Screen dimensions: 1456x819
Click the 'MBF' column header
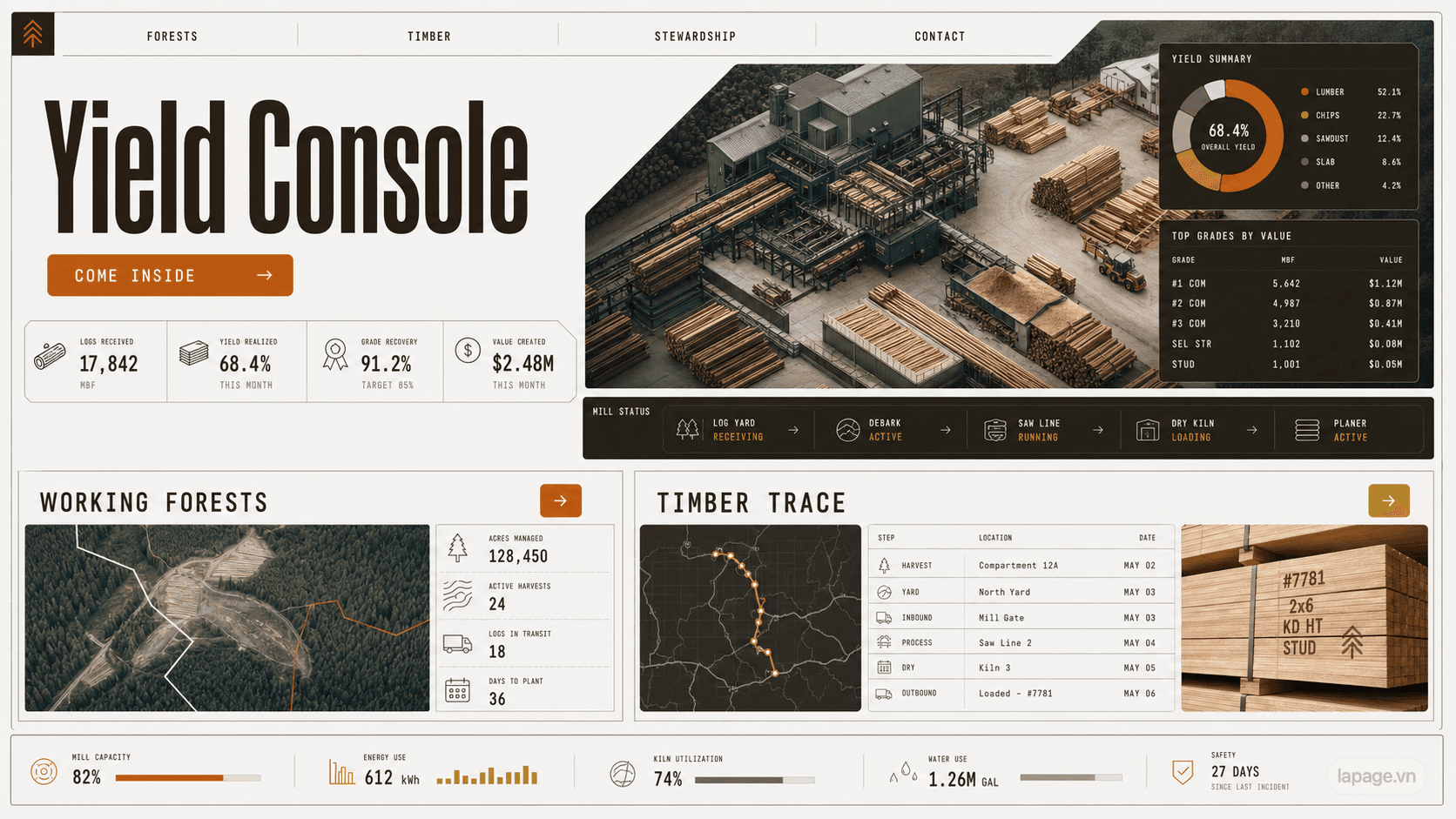click(x=1288, y=260)
